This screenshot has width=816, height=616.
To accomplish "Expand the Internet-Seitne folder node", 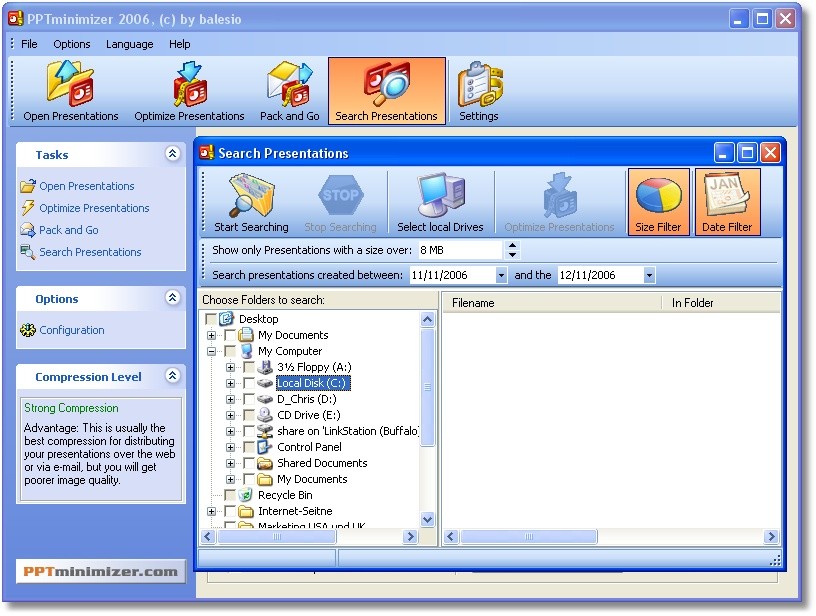I will click(x=211, y=511).
